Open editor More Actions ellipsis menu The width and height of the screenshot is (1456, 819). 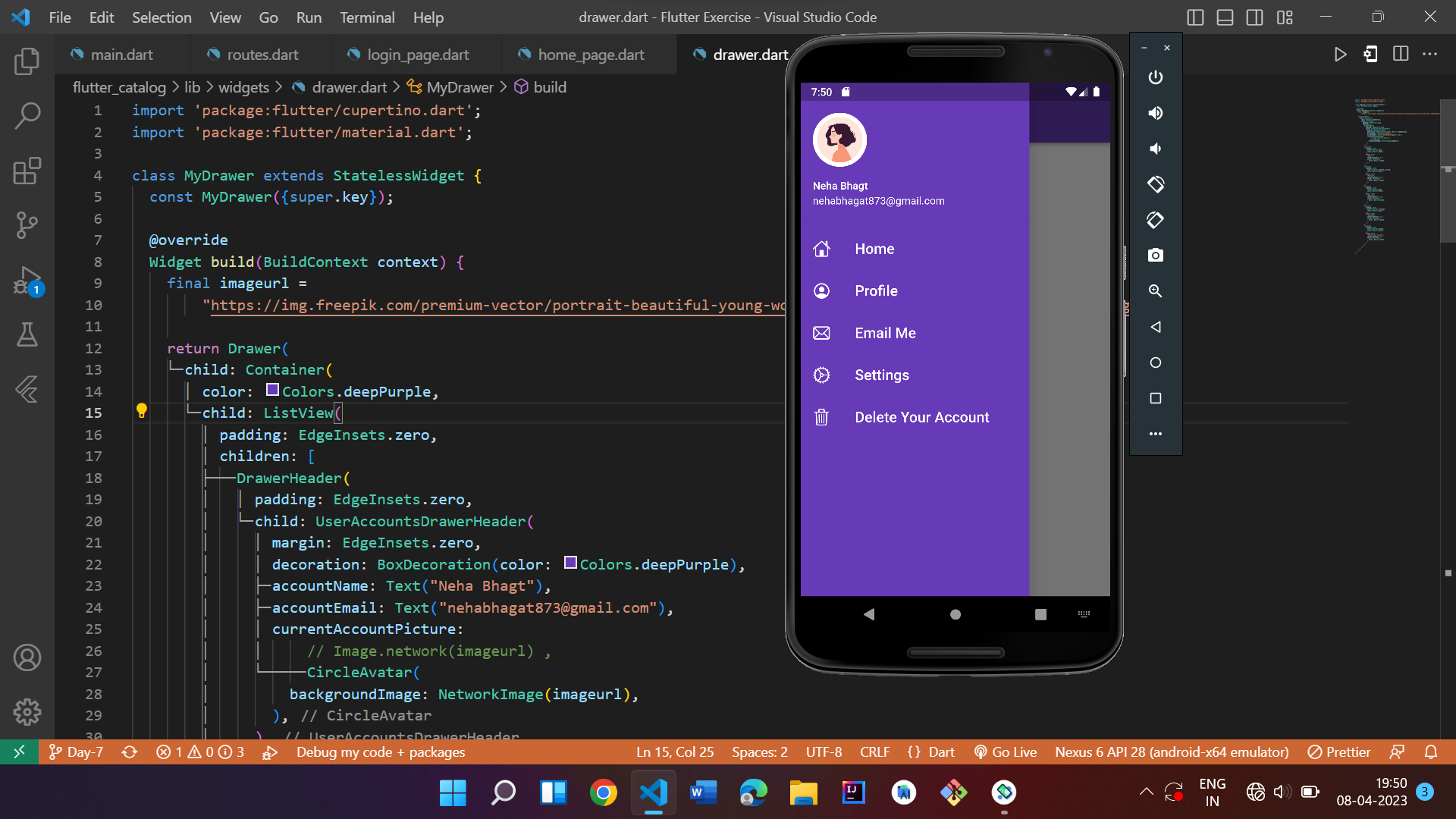click(x=1429, y=55)
